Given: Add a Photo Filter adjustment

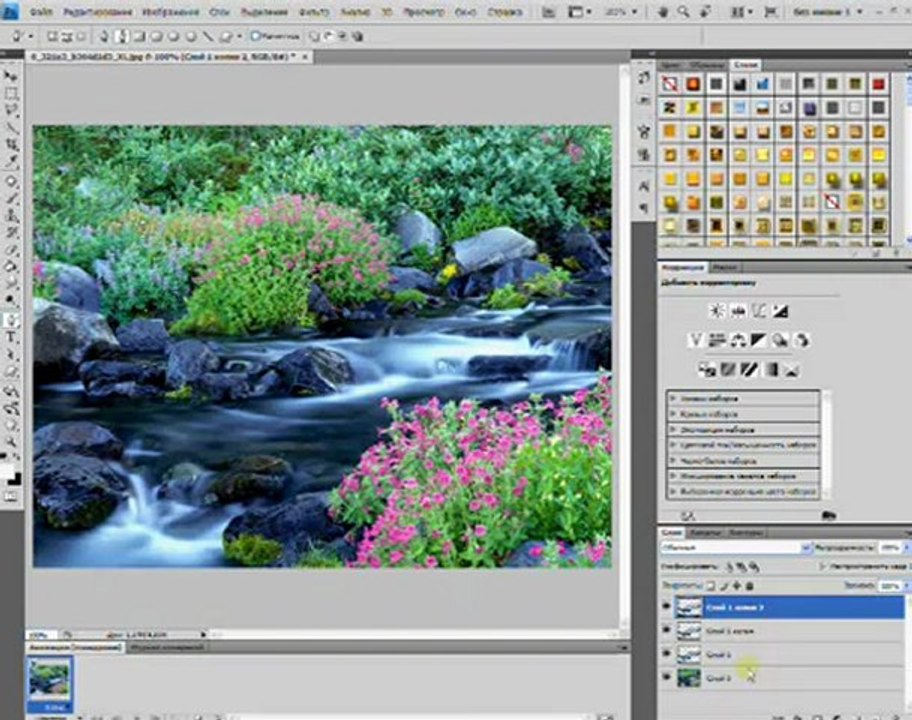Looking at the screenshot, I should pos(780,340).
